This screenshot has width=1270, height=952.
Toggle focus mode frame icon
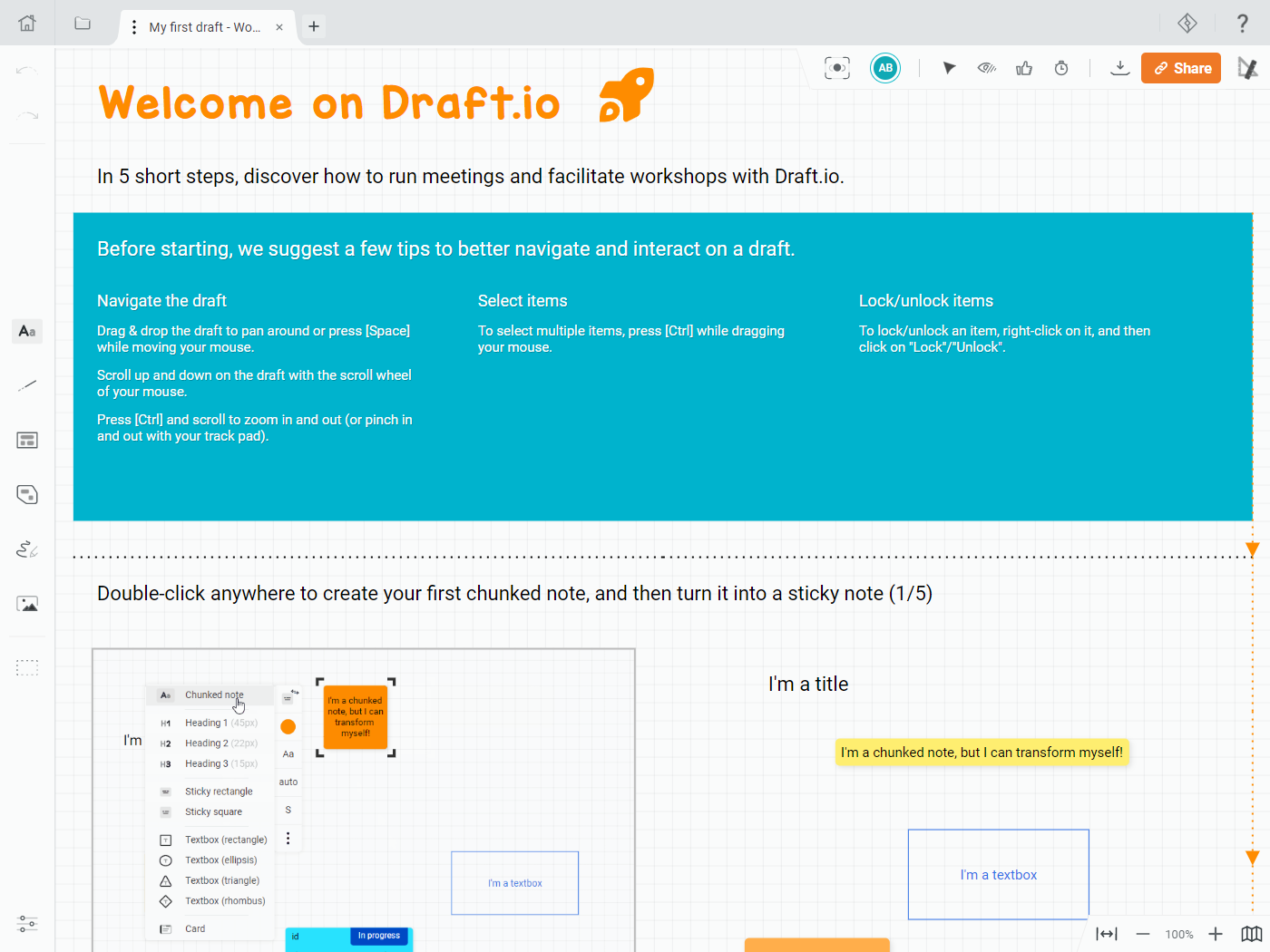[x=837, y=68]
